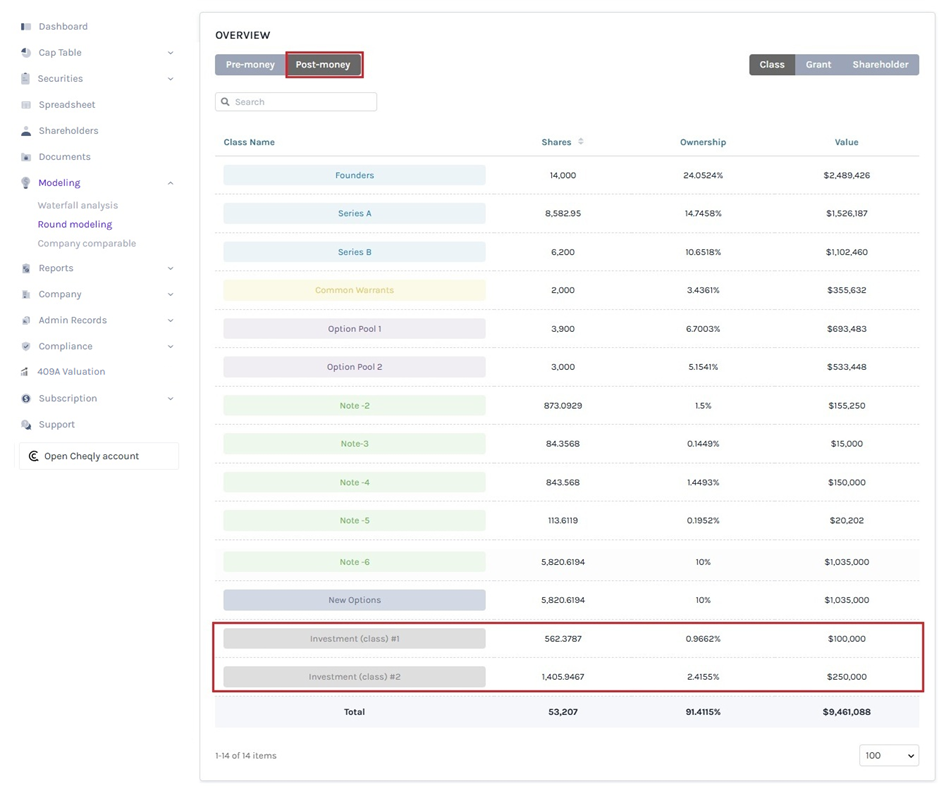Toggle overview to Shareholder grouping
Screen dimensions: 939x786
tap(880, 65)
